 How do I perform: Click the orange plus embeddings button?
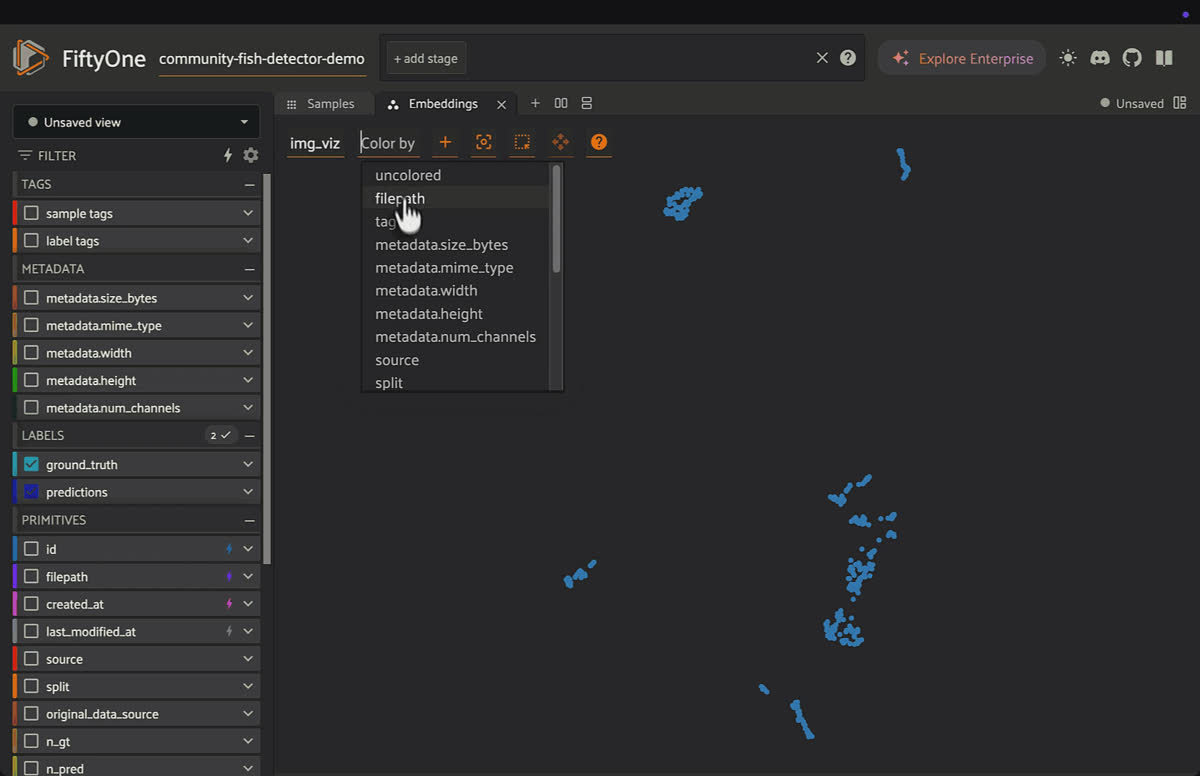(445, 142)
